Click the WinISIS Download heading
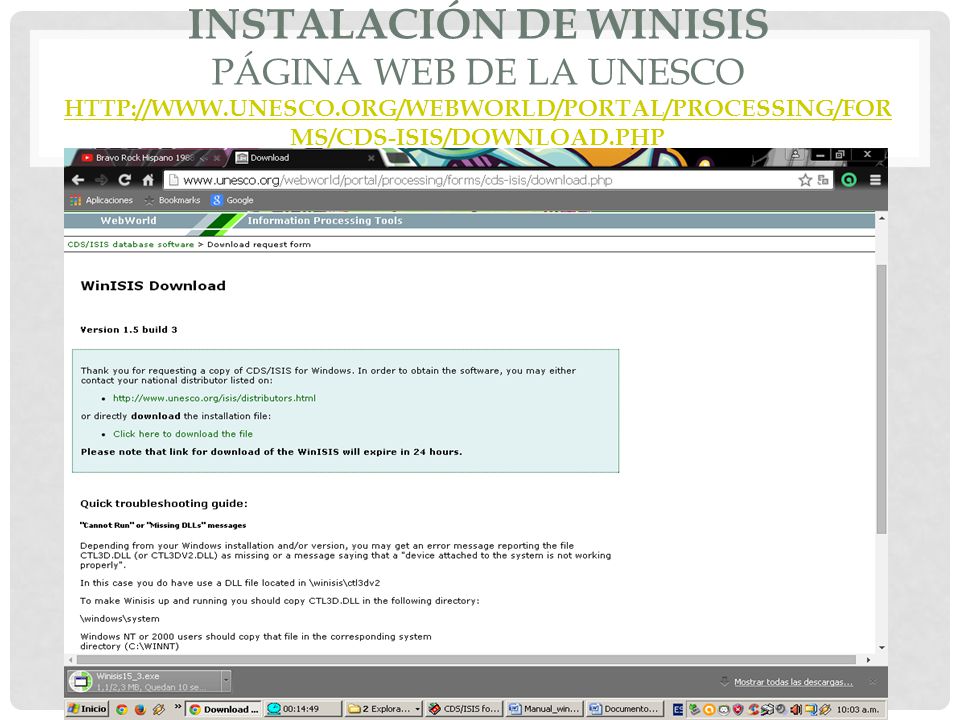 pos(153,286)
